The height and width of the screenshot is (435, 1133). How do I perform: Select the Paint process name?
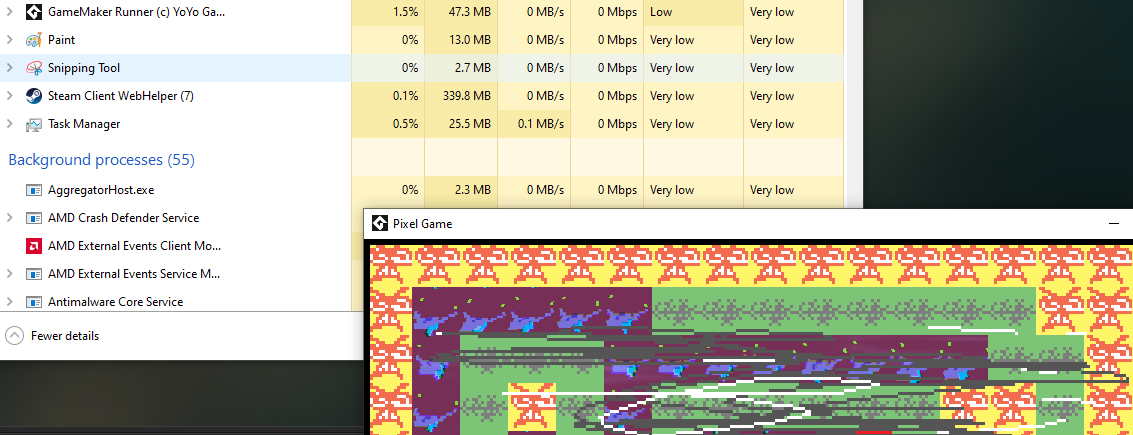coord(61,40)
